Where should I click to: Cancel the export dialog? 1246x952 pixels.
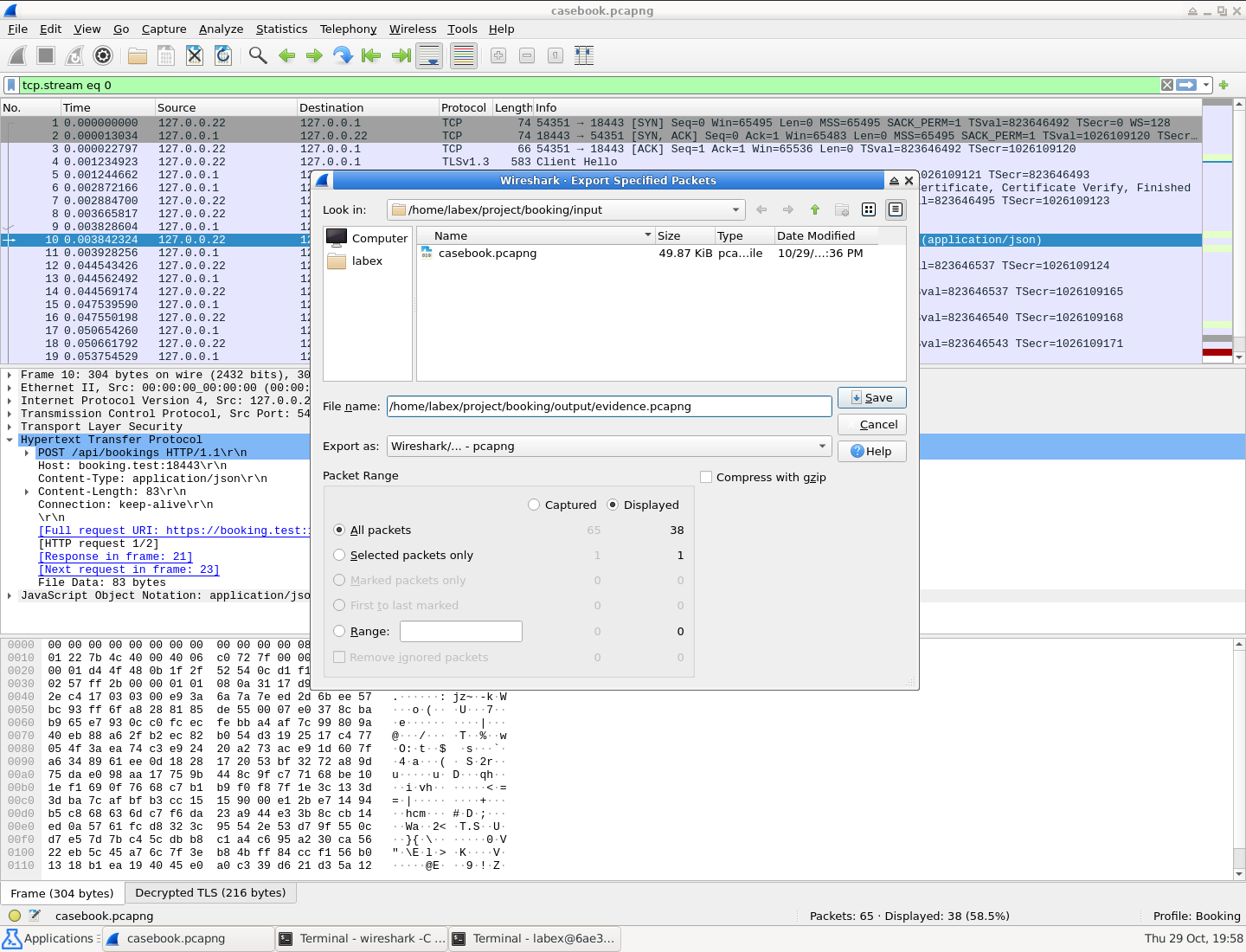coord(872,425)
